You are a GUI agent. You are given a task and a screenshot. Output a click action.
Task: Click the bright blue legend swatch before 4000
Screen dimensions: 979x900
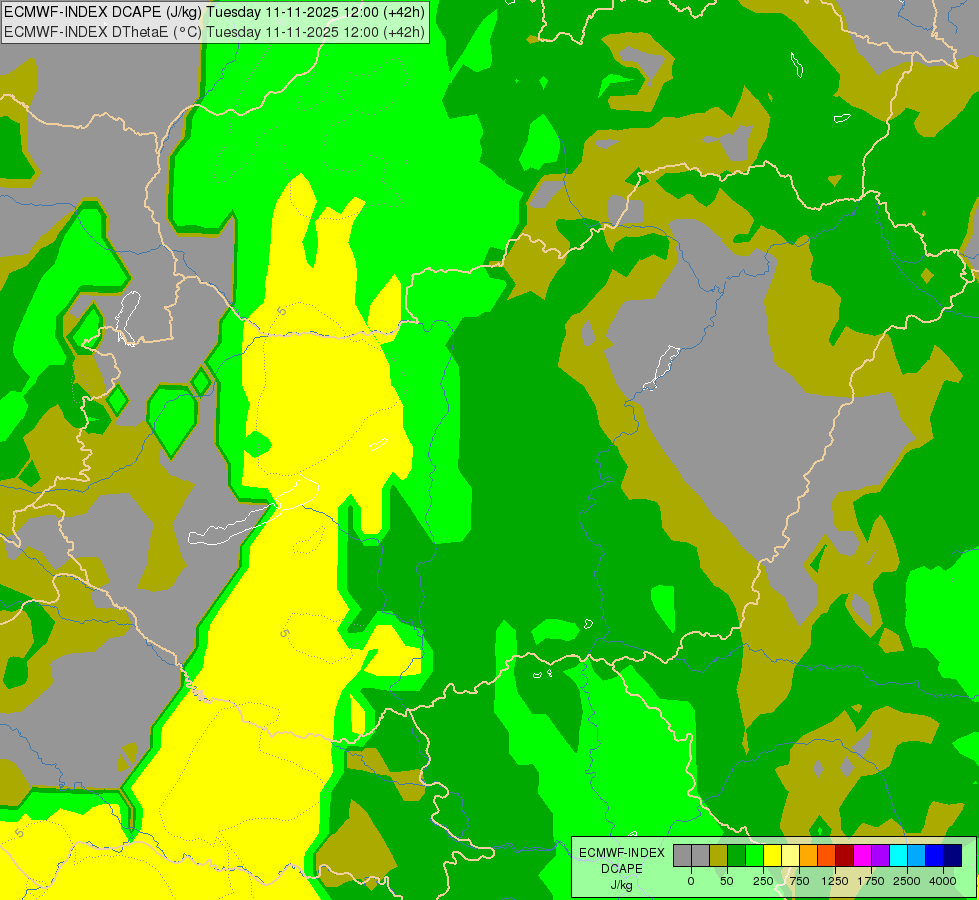pyautogui.click(x=935, y=855)
